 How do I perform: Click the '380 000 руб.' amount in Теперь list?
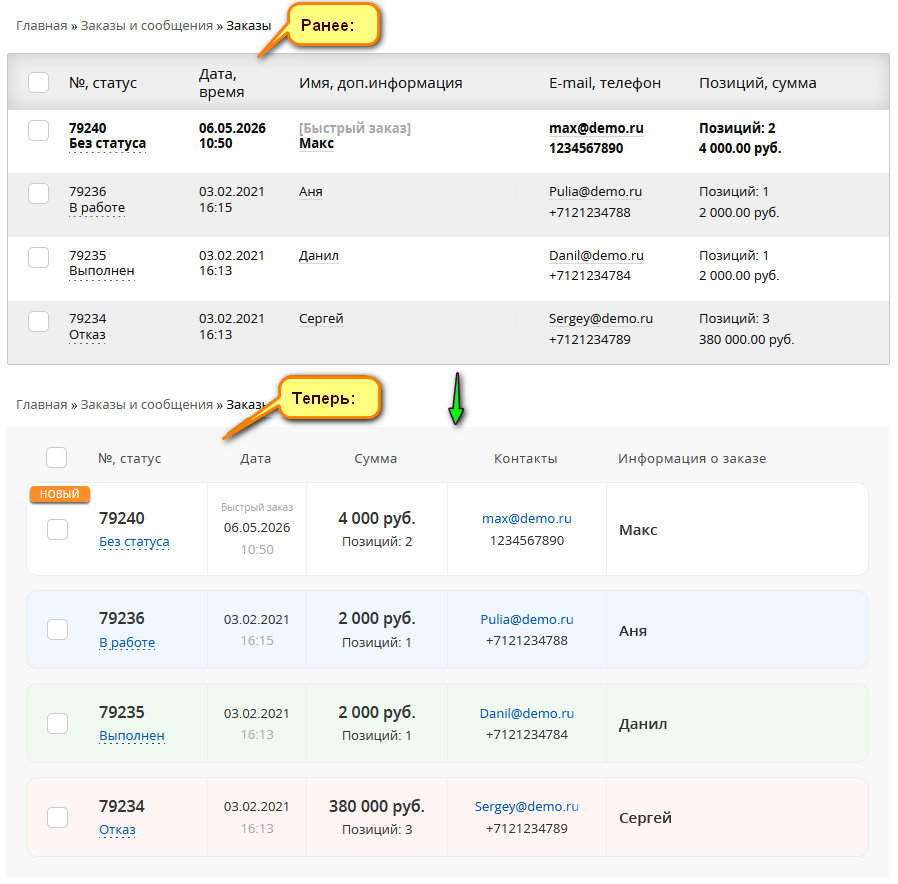pos(377,806)
